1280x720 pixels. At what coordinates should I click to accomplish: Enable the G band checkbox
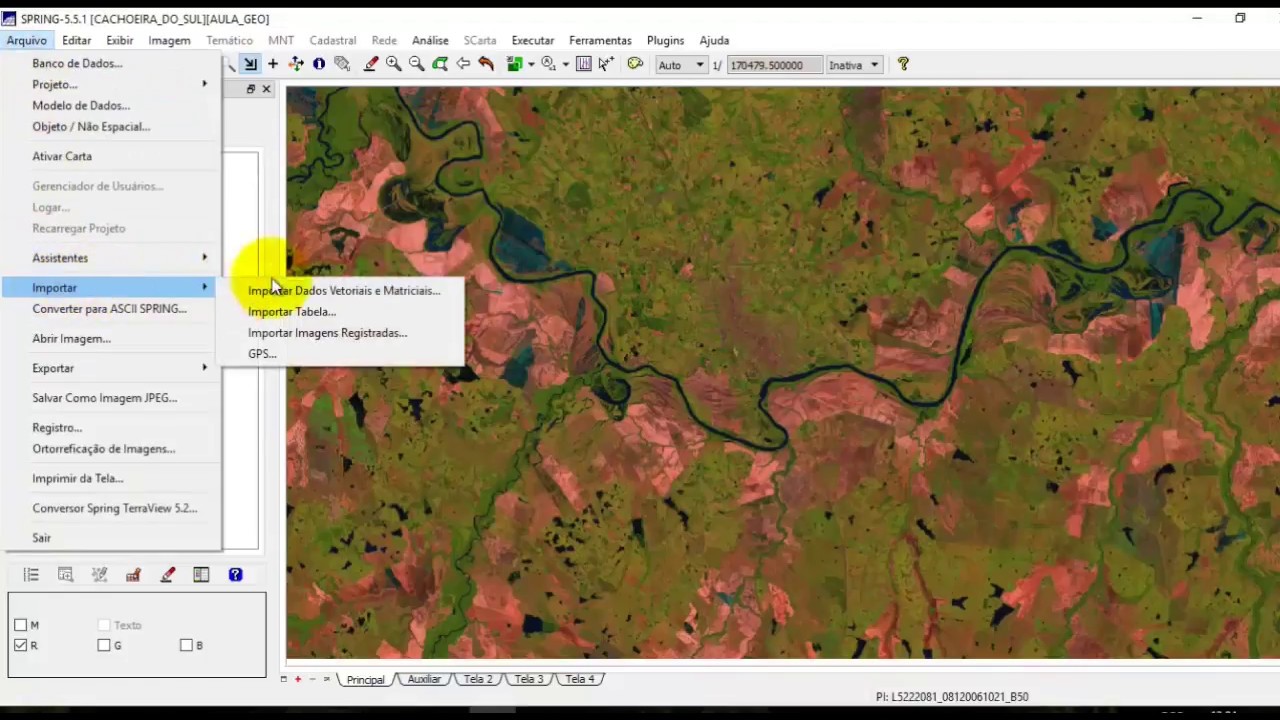click(104, 646)
